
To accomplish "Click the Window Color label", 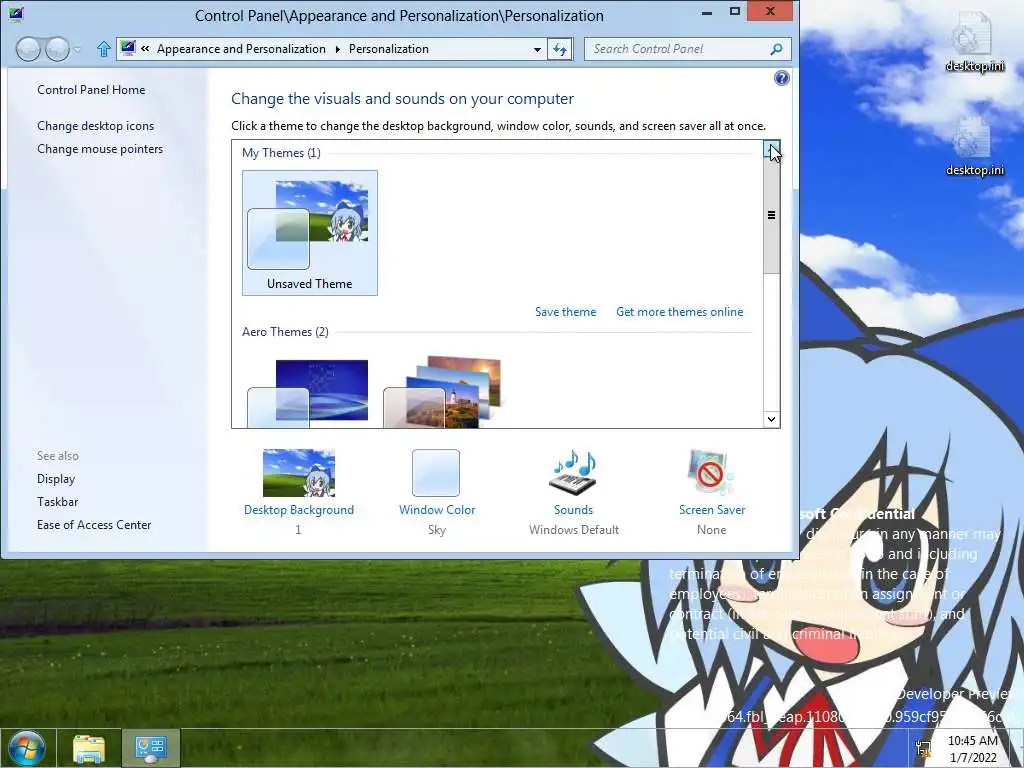I will click(437, 510).
